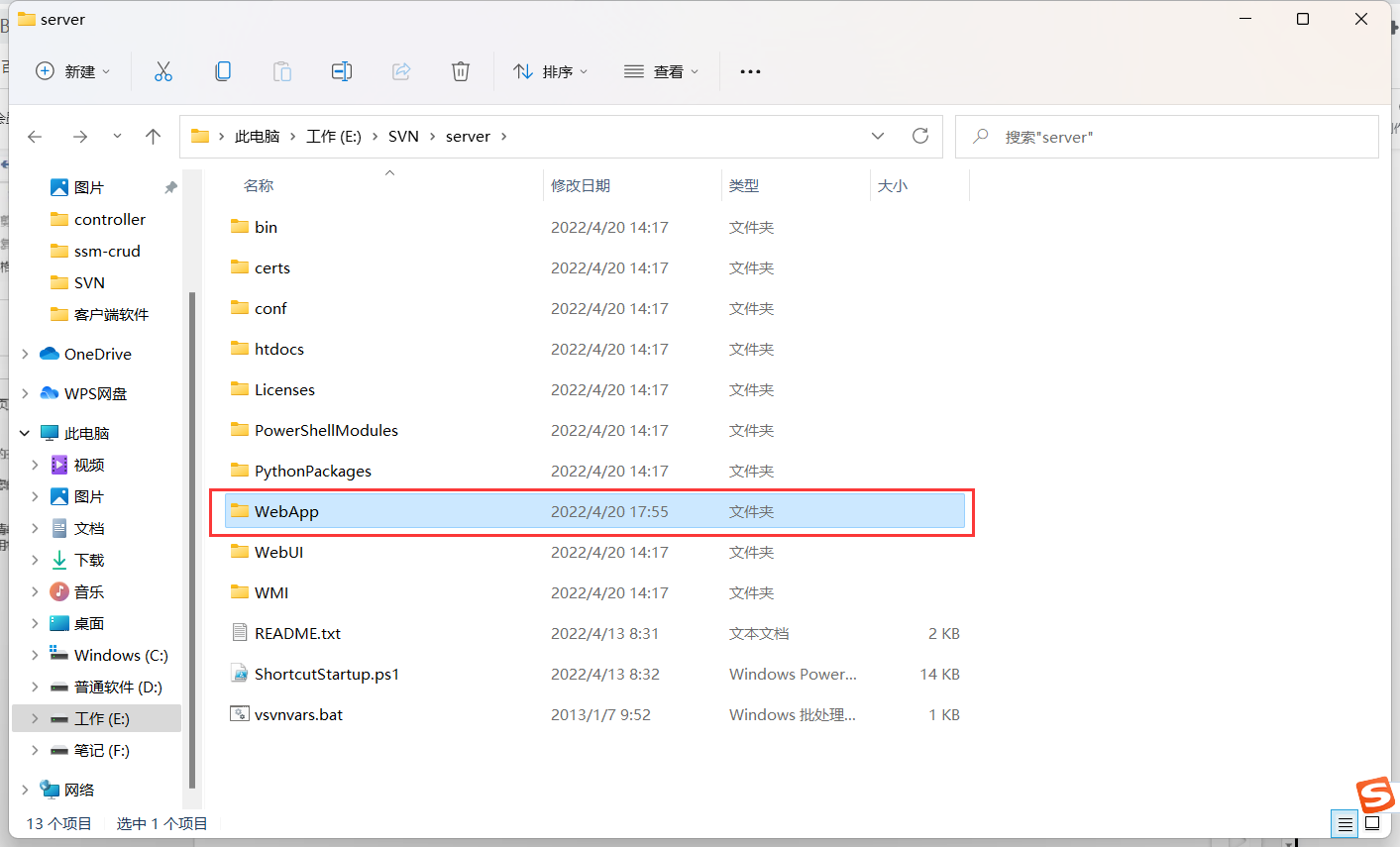
Task: Expand Windows (C:) drive node
Action: (35, 655)
